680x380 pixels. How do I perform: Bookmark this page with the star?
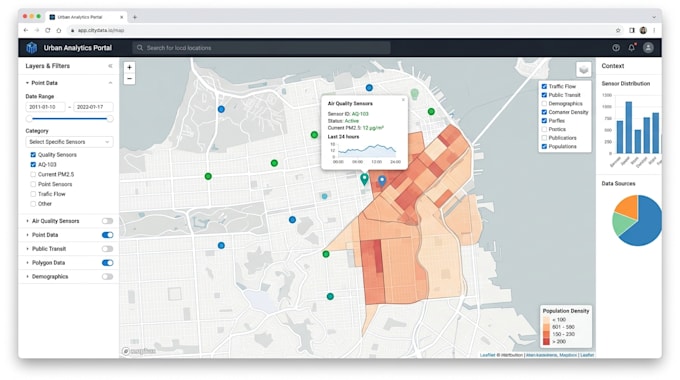pos(618,30)
